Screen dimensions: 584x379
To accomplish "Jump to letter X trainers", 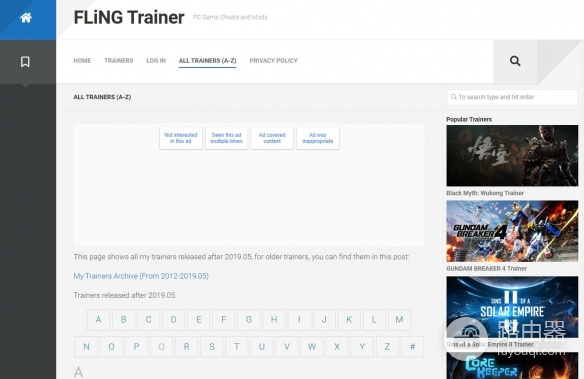I will pyautogui.click(x=337, y=347).
